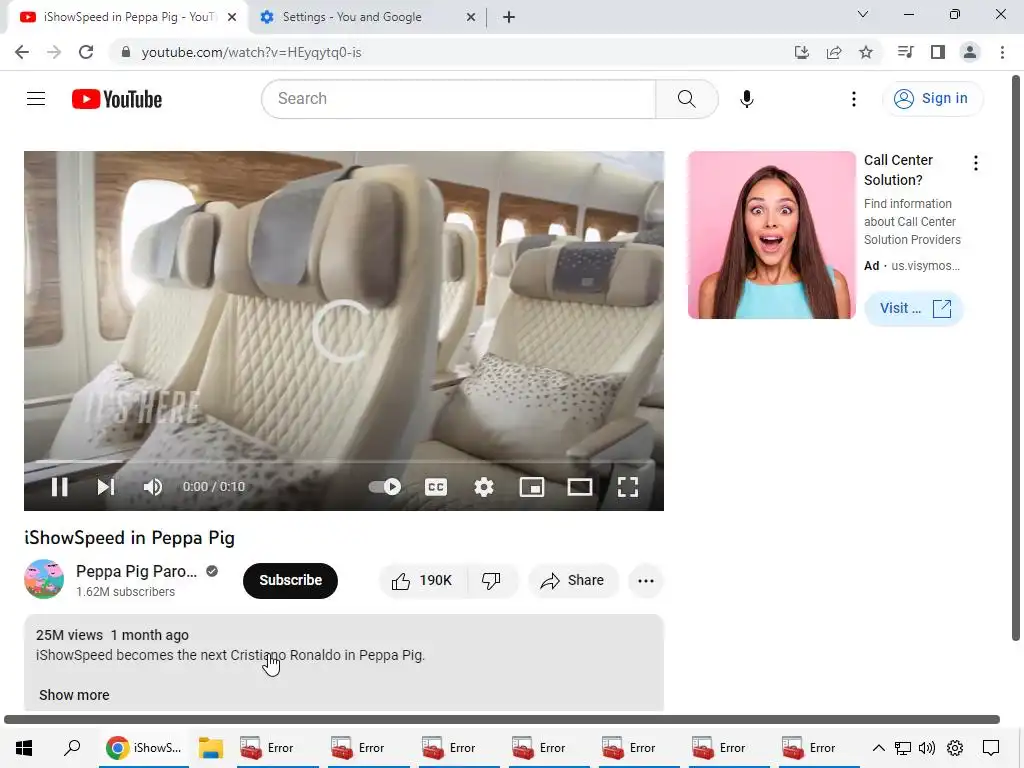Screen dimensions: 1024x768
Task: Open the taskbar volume control
Action: click(x=927, y=748)
